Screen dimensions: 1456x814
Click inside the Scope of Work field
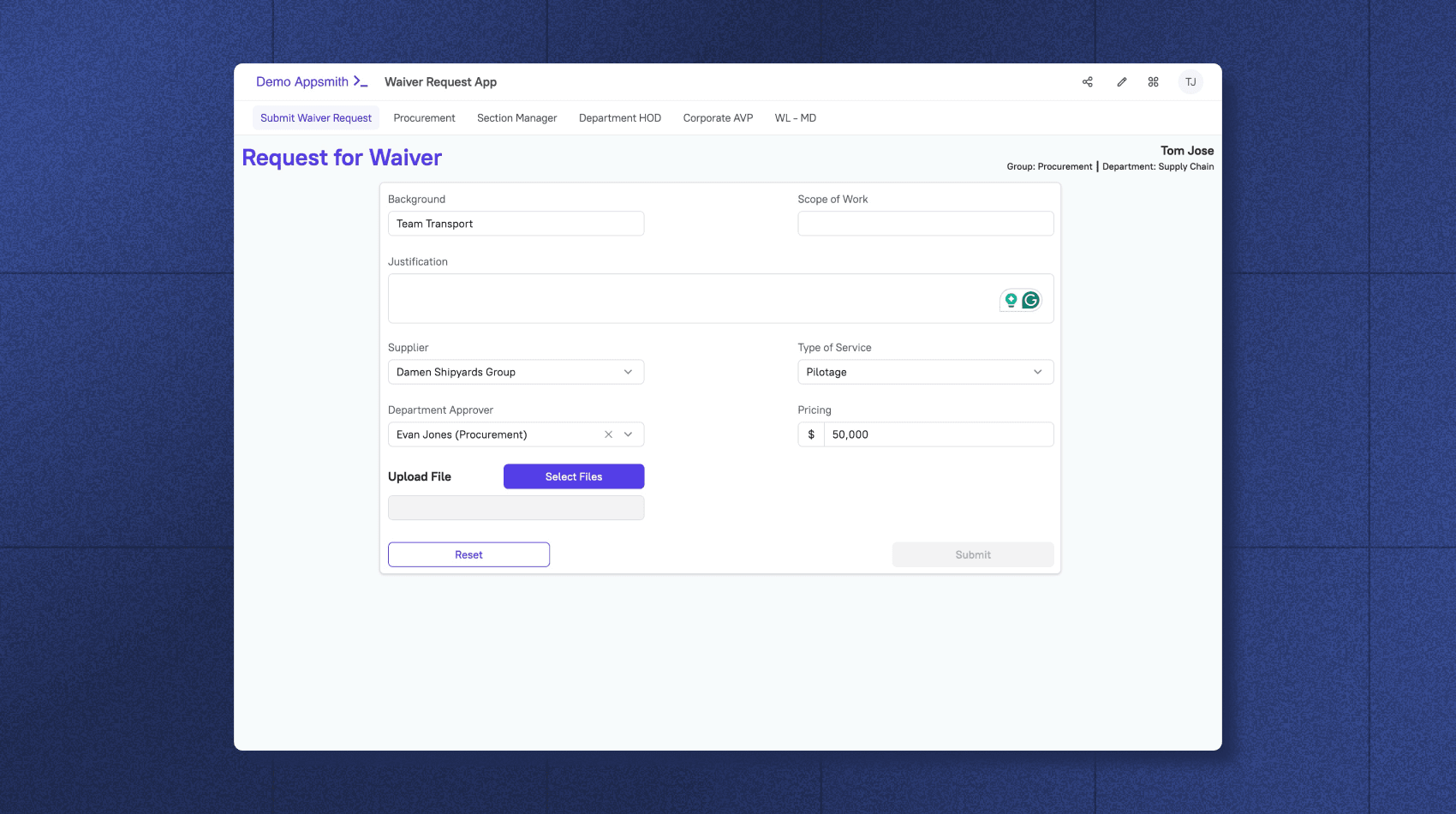tap(925, 223)
